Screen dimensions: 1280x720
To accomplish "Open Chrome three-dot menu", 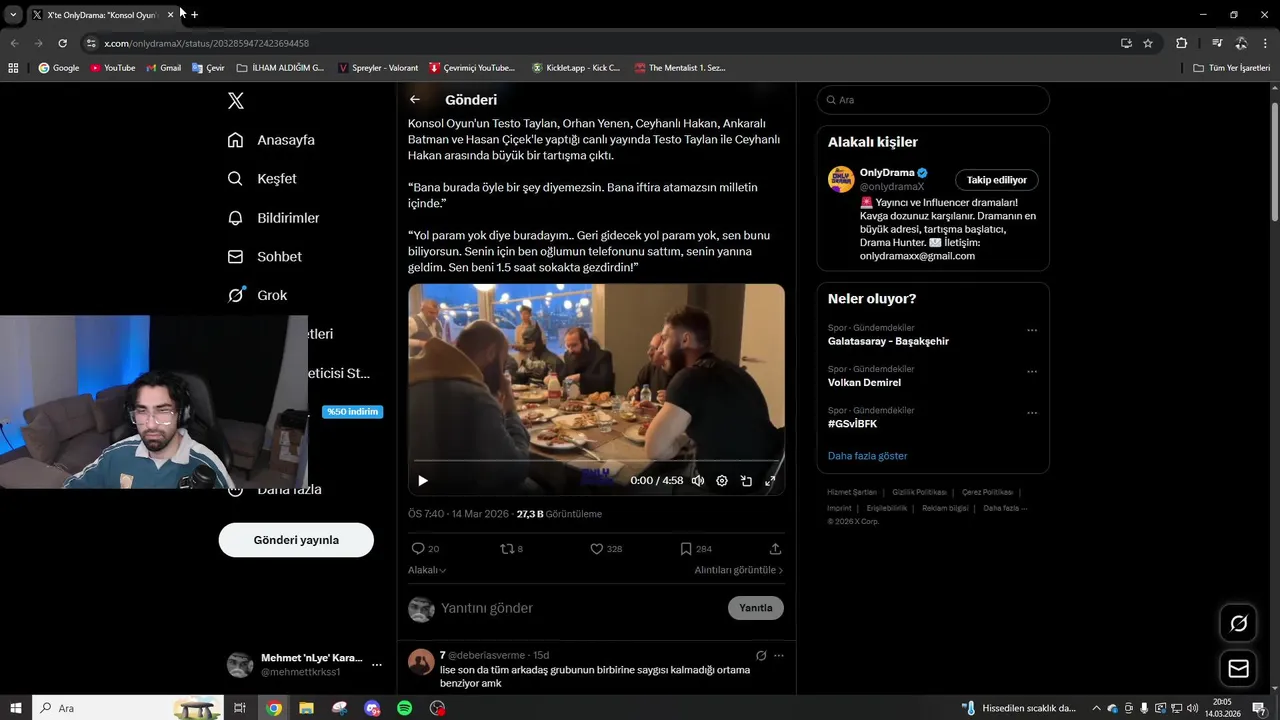I will 1266,43.
